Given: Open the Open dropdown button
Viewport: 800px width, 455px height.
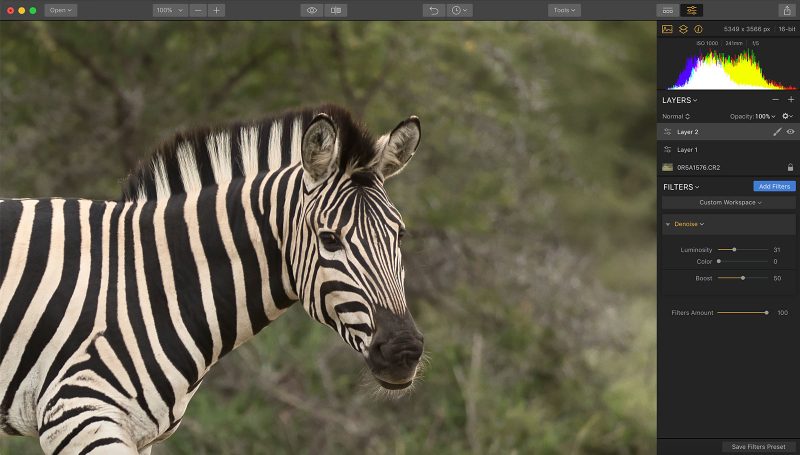Looking at the screenshot, I should point(61,10).
